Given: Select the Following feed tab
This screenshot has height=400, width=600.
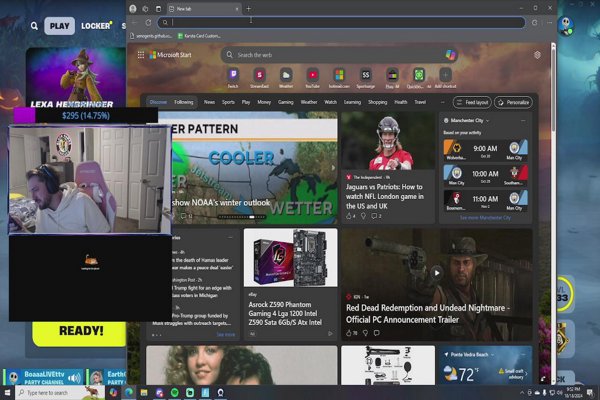Looking at the screenshot, I should 184,102.
